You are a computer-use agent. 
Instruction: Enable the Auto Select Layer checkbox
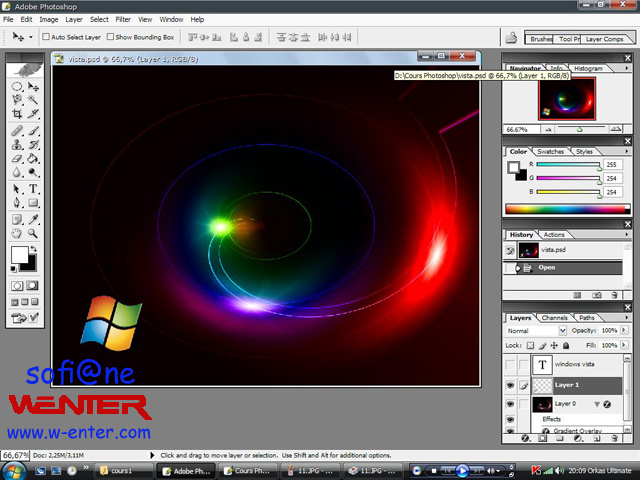point(46,37)
